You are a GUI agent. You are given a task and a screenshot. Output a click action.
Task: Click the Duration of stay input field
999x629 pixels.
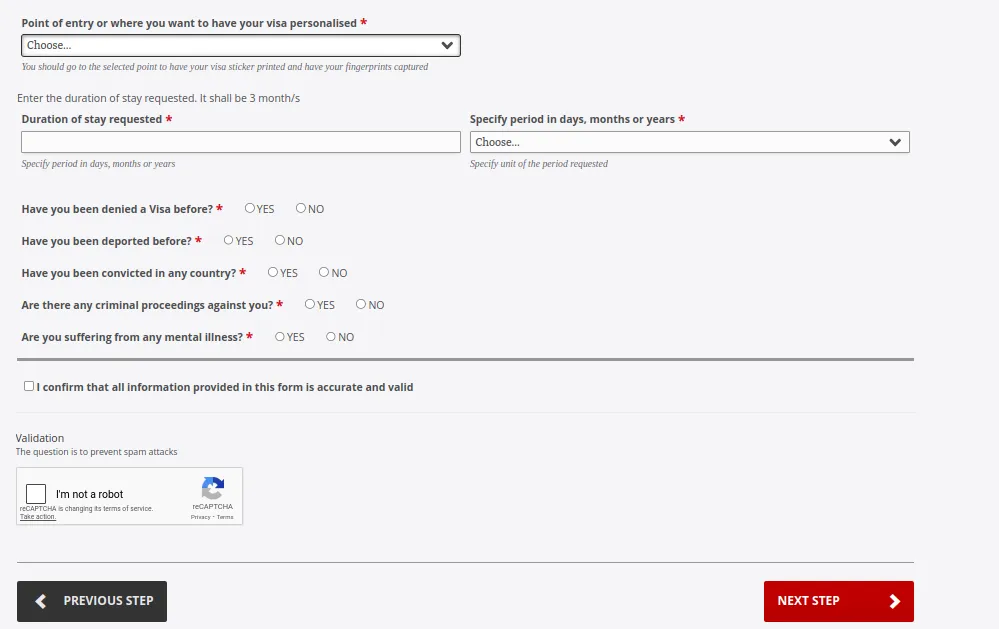pyautogui.click(x=240, y=141)
